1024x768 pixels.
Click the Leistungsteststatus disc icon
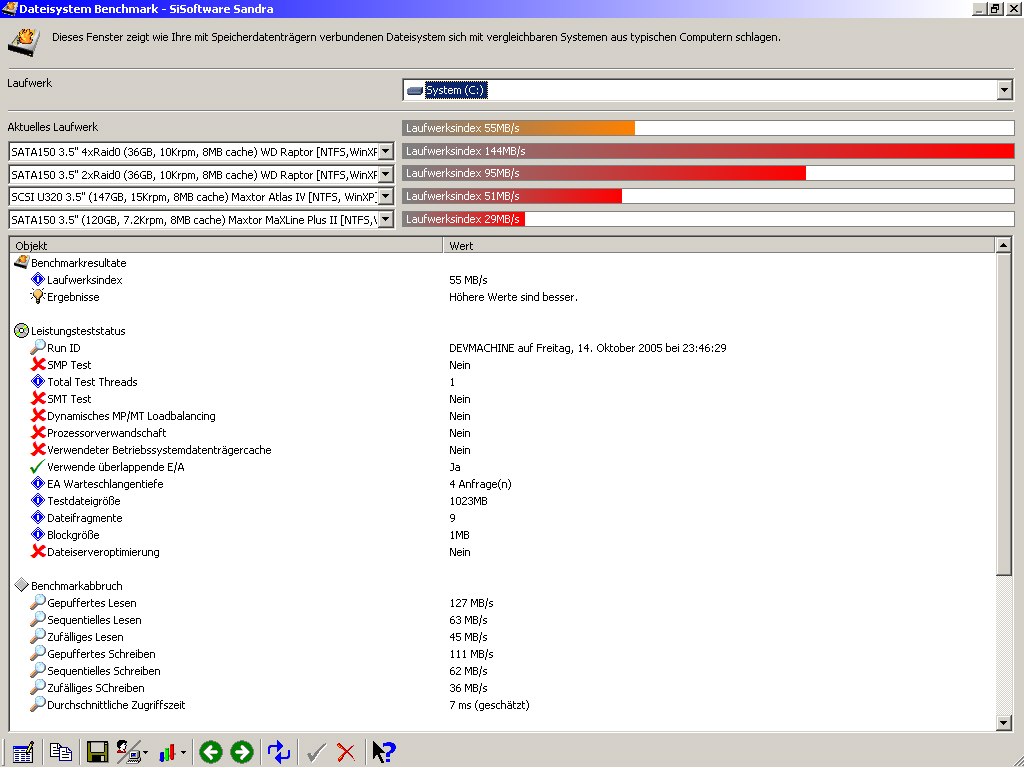tap(22, 330)
